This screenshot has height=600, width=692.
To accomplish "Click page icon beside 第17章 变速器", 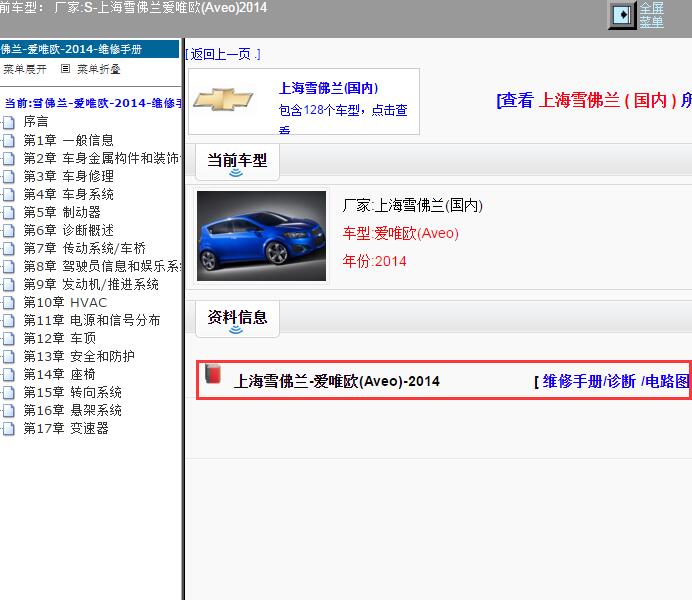I will [9, 429].
